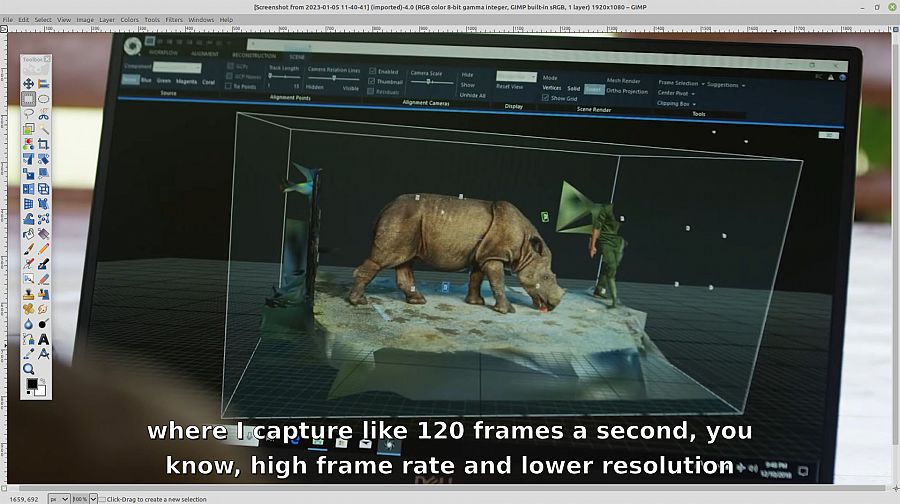
Task: Click the black foreground color swatch
Action: point(32,384)
